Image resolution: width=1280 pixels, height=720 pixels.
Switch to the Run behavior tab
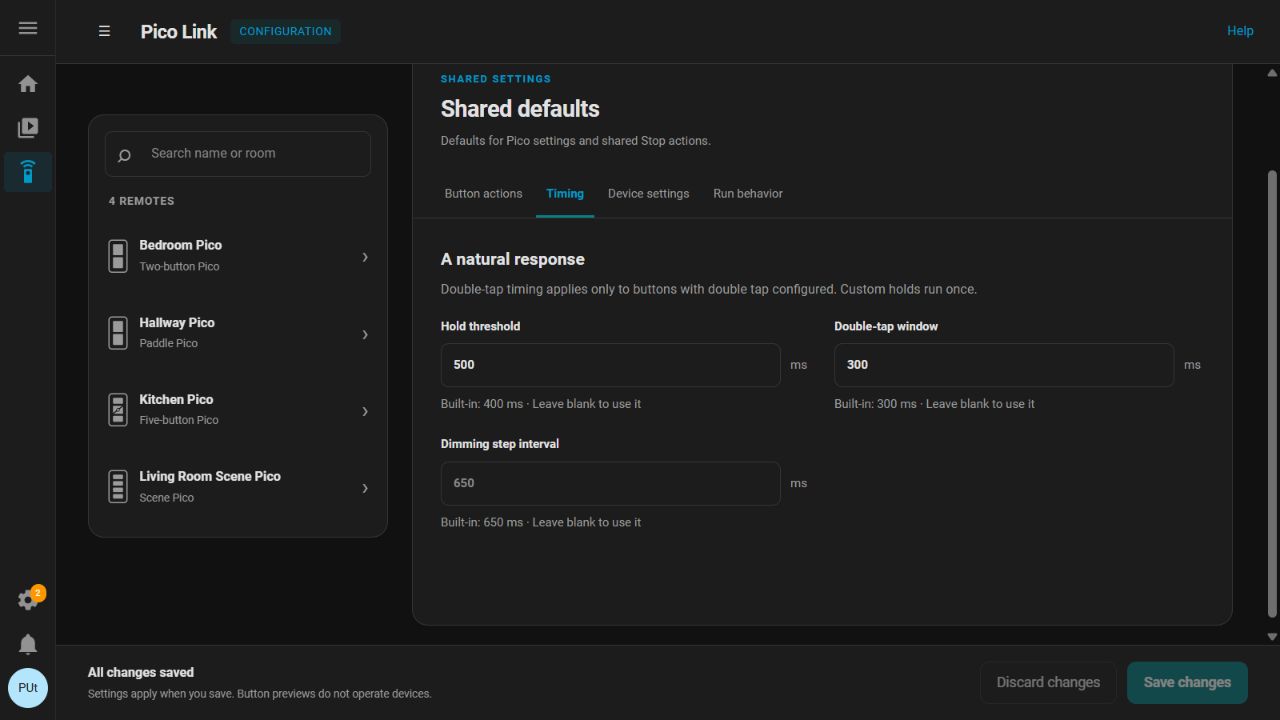[x=748, y=194]
